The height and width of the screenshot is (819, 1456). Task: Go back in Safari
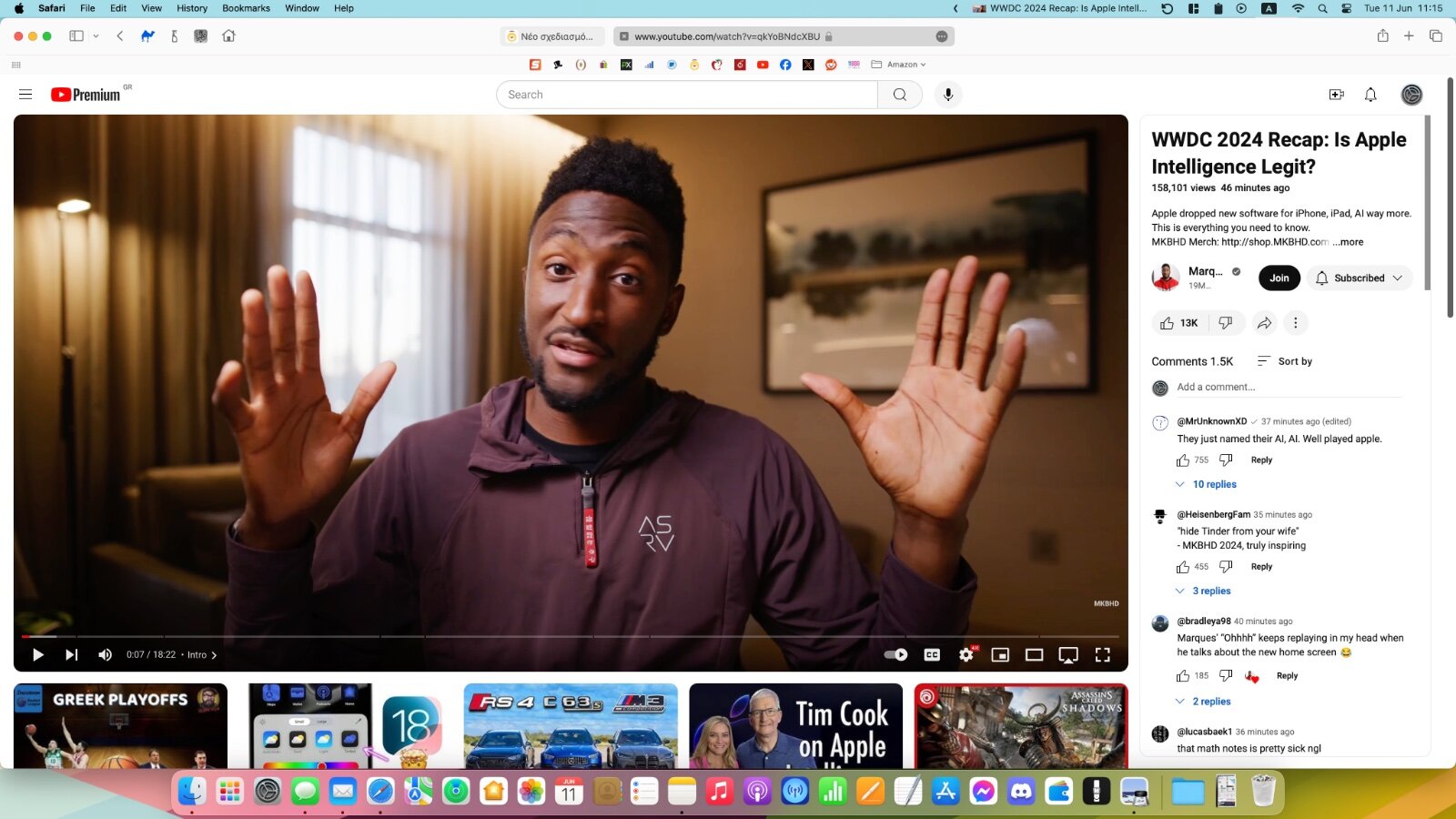tap(120, 36)
